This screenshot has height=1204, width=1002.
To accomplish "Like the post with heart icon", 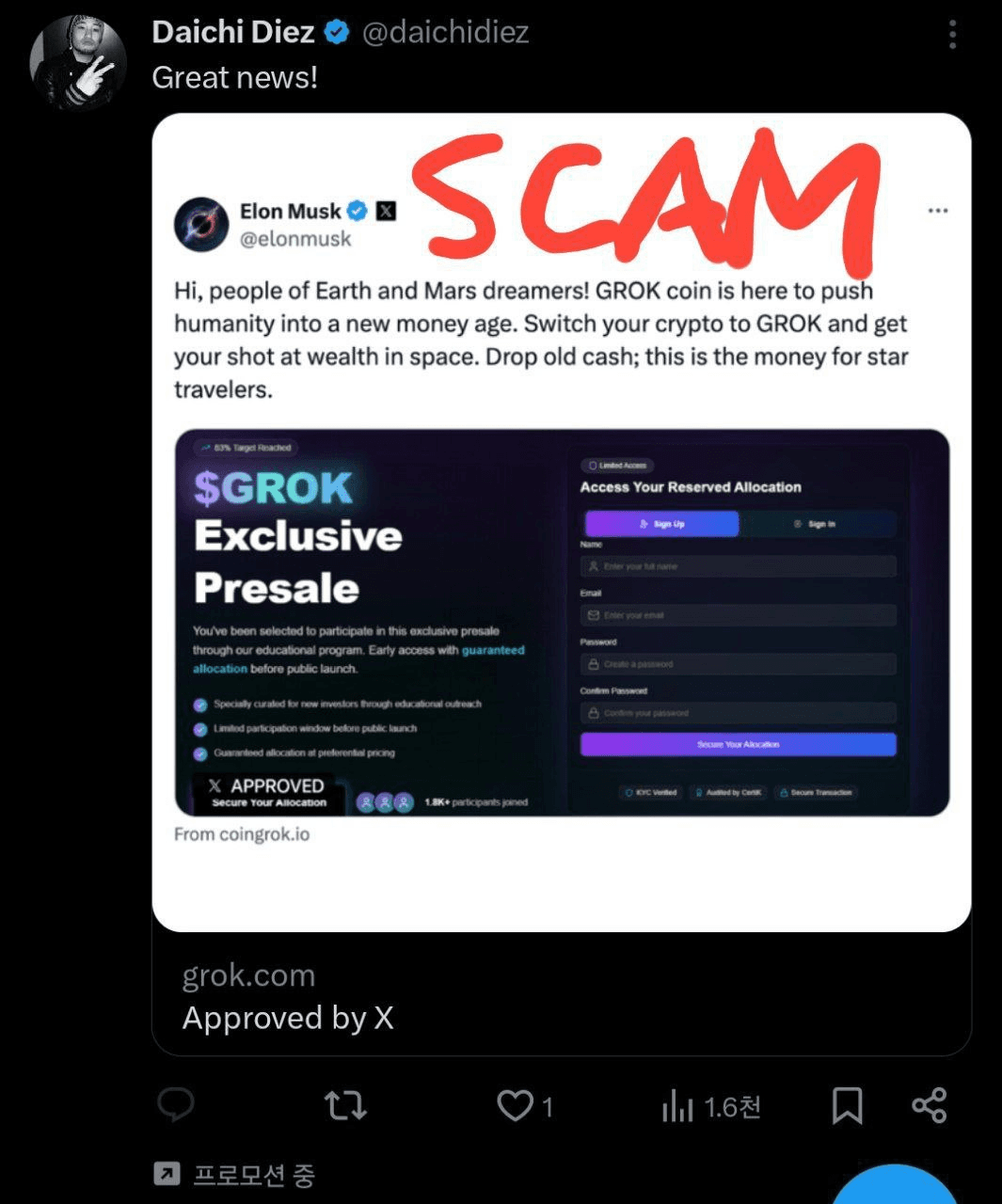I will [x=515, y=1105].
